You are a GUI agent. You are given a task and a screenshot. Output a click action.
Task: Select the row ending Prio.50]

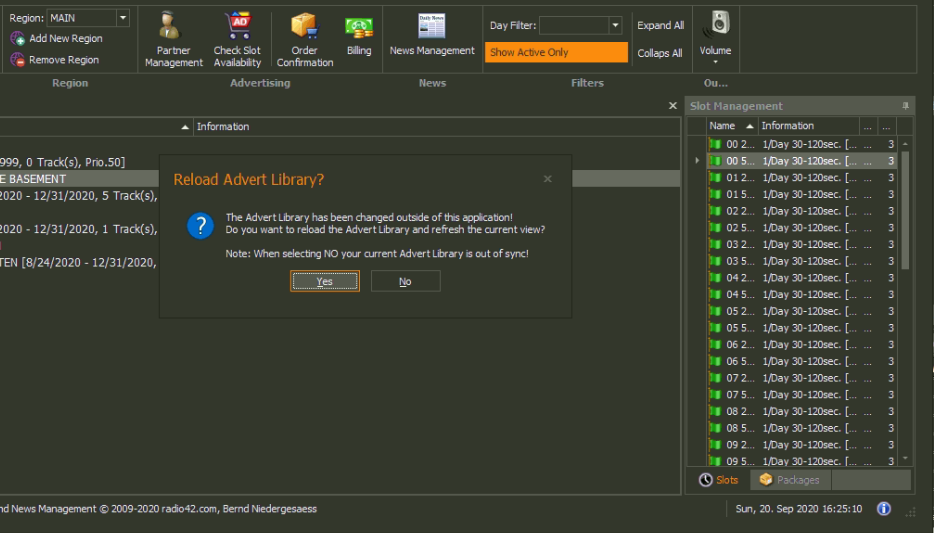63,162
